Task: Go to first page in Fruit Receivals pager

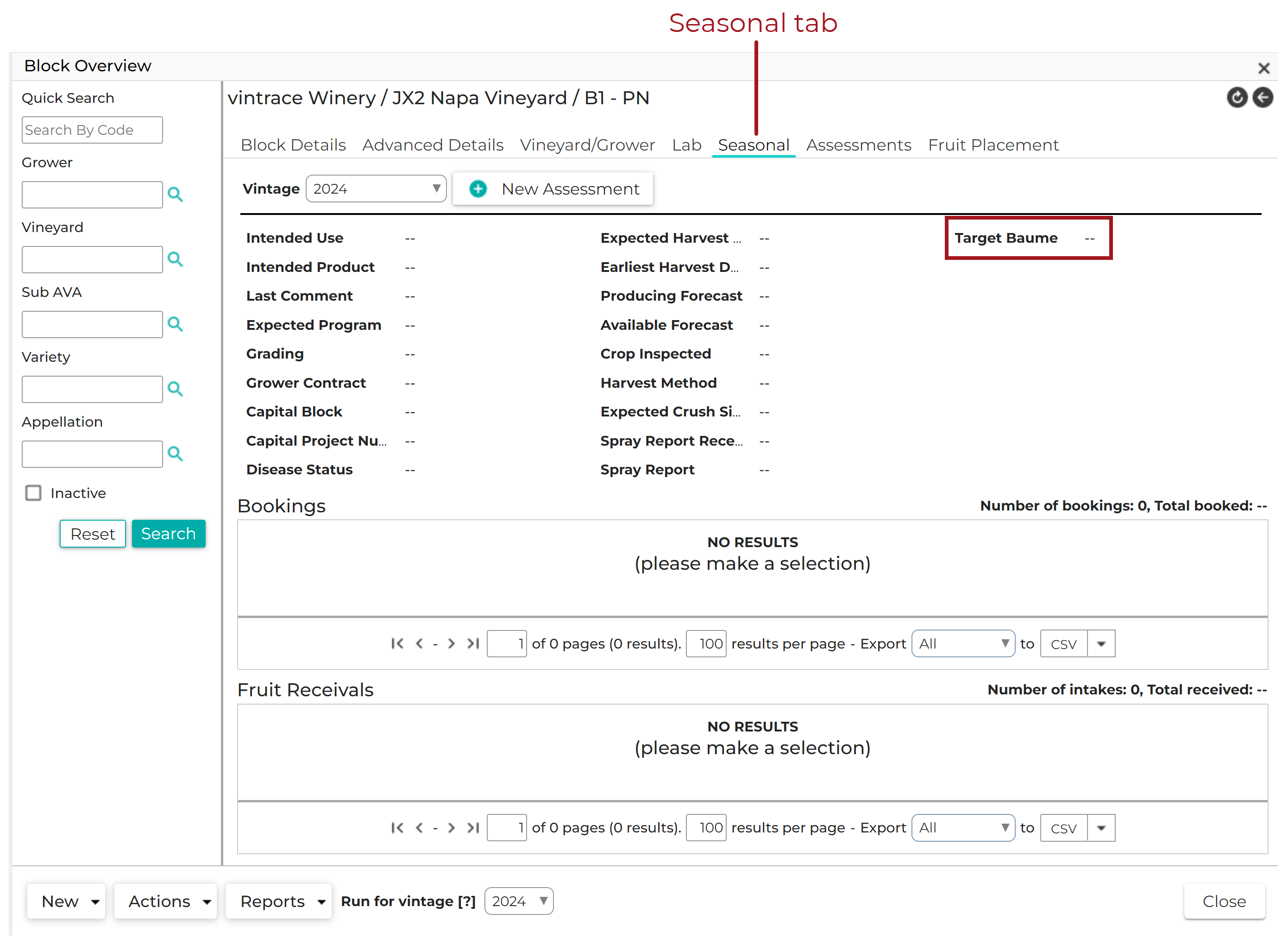Action: click(398, 828)
